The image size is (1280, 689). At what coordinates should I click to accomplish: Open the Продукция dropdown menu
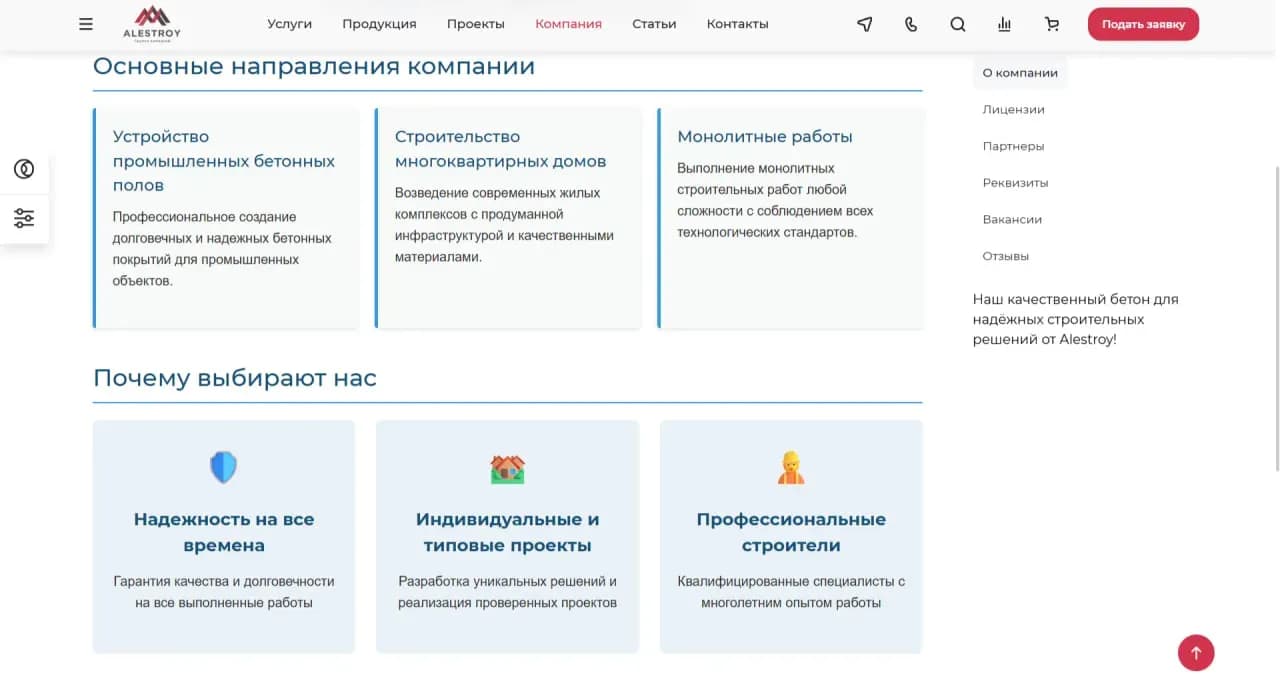pos(379,23)
